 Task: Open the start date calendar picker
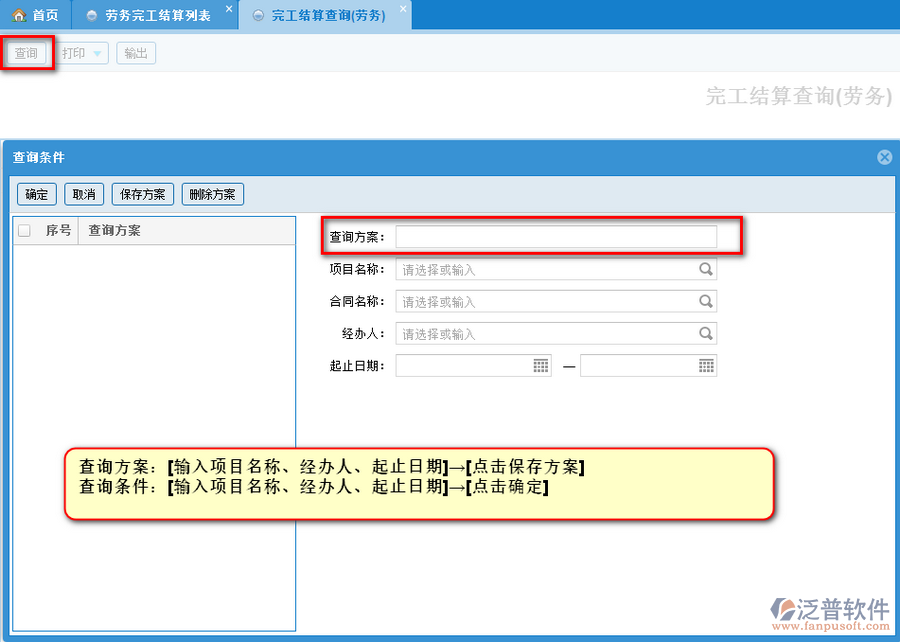click(541, 366)
